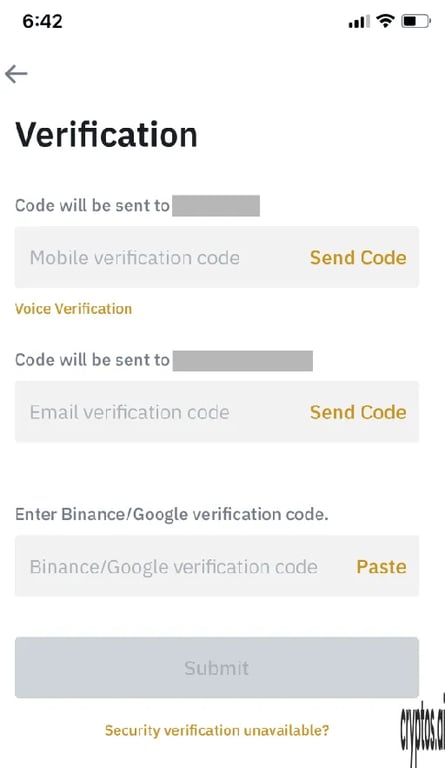Send Code for mobile verification
445x768 pixels.
pos(358,258)
